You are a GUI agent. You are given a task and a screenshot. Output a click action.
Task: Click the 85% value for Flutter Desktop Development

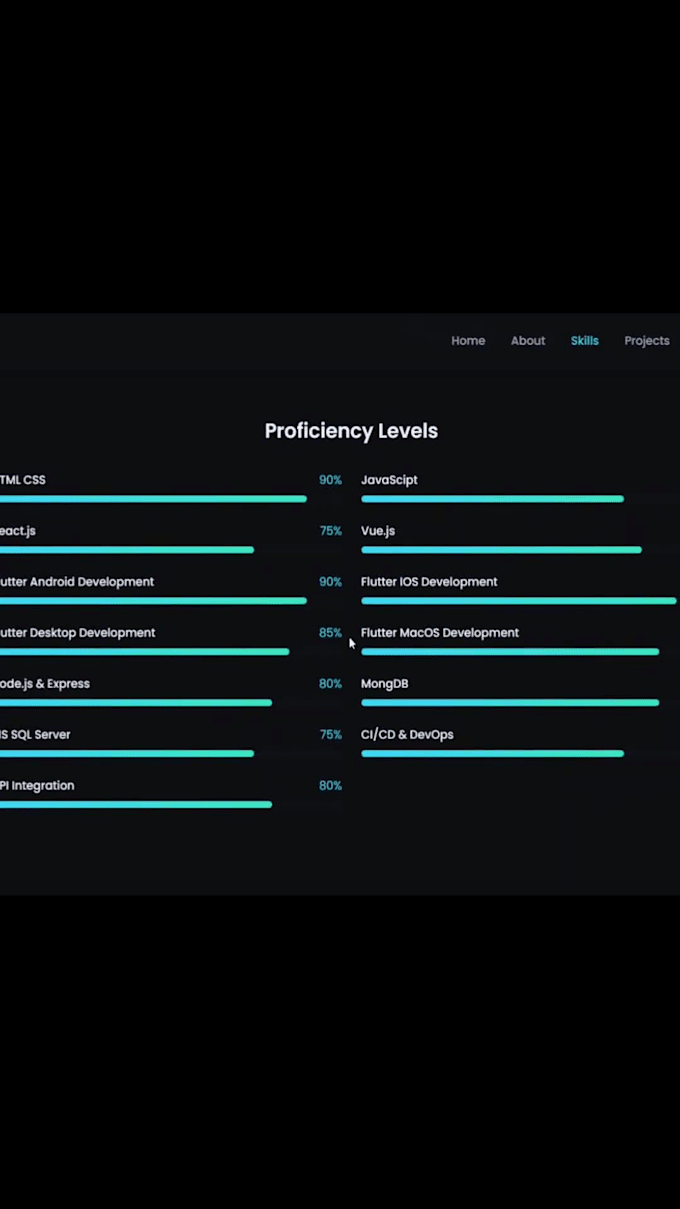tap(330, 633)
